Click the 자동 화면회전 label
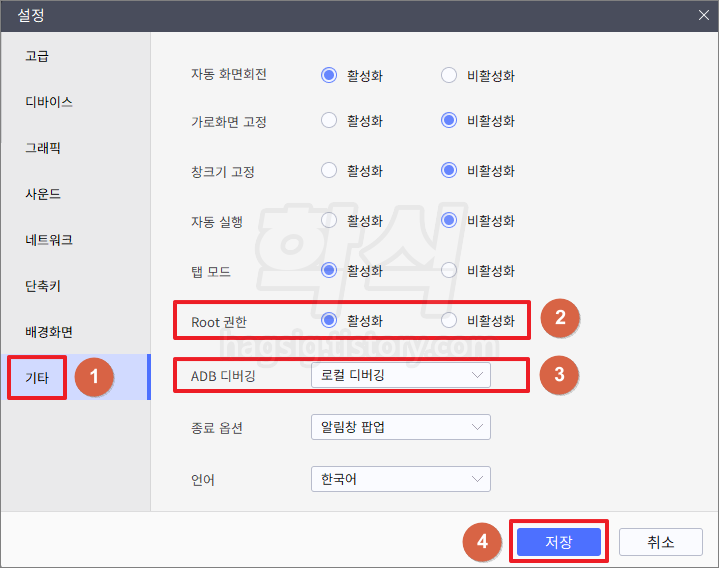Image resolution: width=719 pixels, height=568 pixels. [228, 74]
